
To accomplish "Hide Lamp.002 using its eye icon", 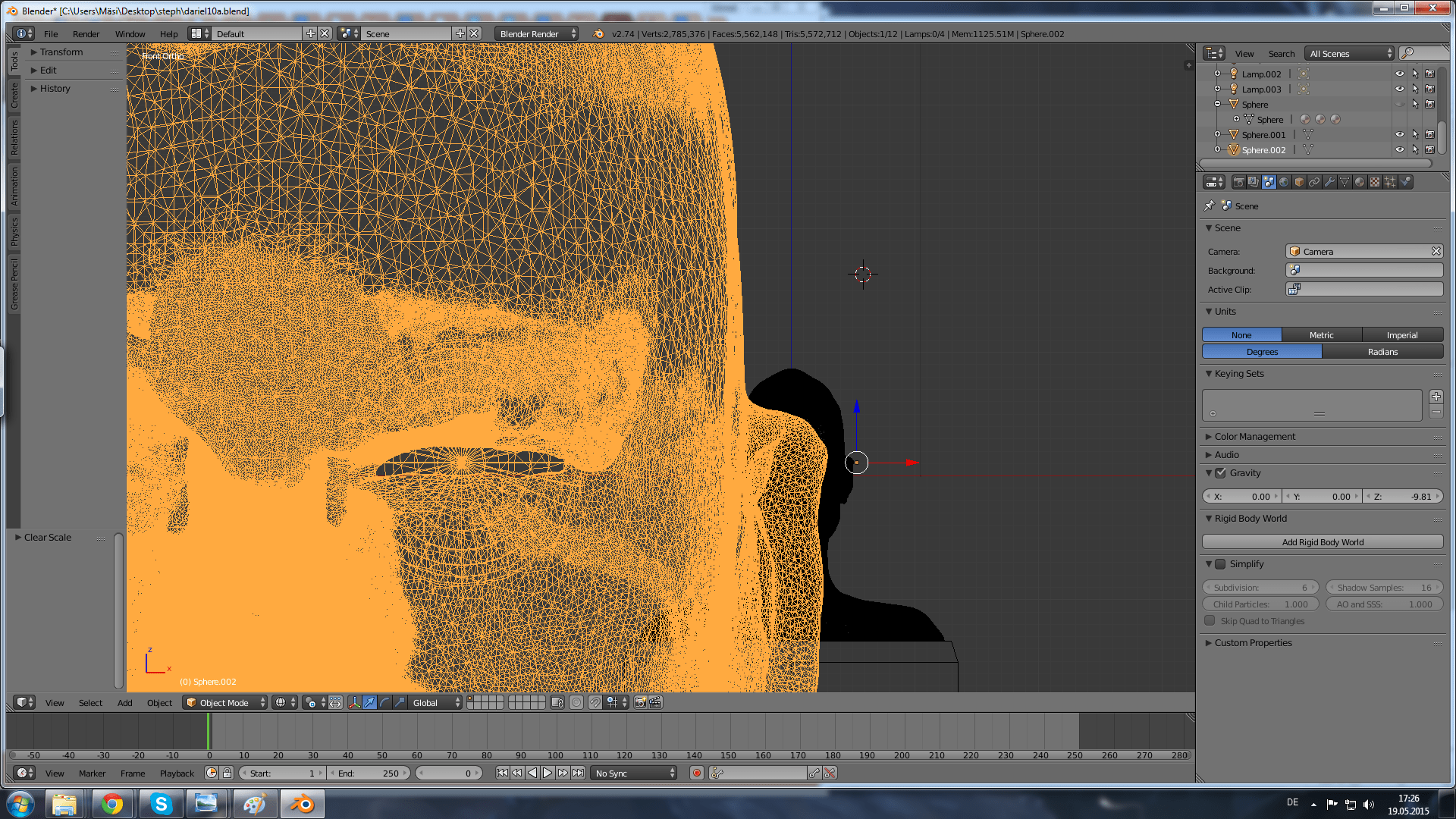I will pos(1400,74).
